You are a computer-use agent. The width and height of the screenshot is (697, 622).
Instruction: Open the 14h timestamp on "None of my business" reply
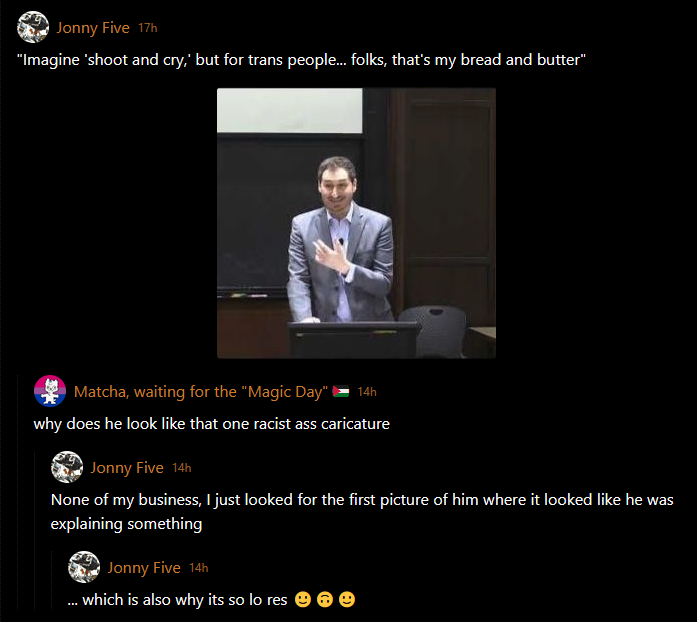coord(182,468)
